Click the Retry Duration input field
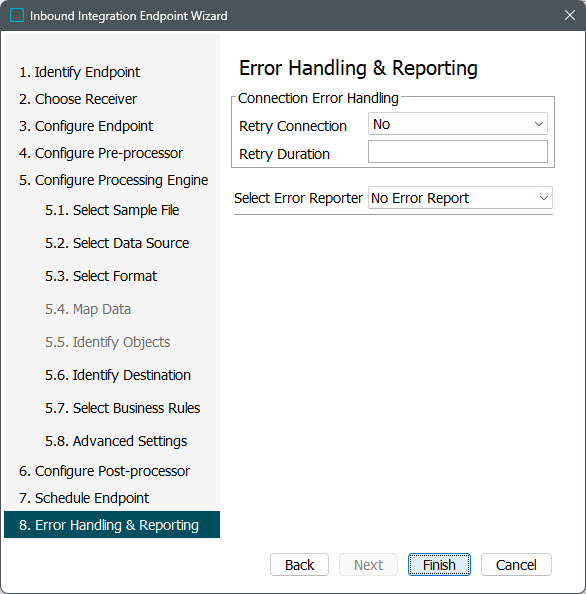This screenshot has height=594, width=586. tap(458, 152)
